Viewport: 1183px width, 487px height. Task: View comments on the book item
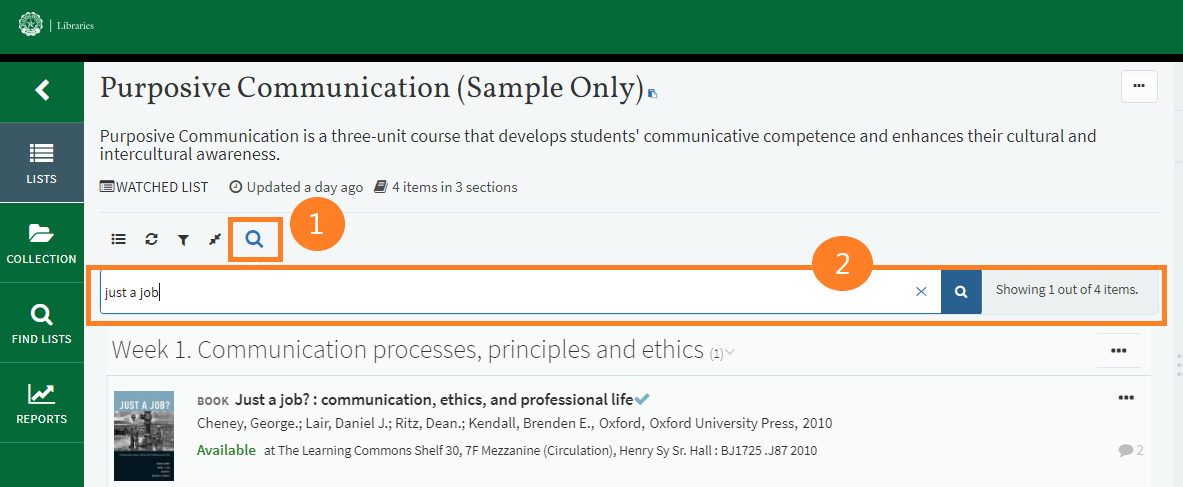[1130, 451]
